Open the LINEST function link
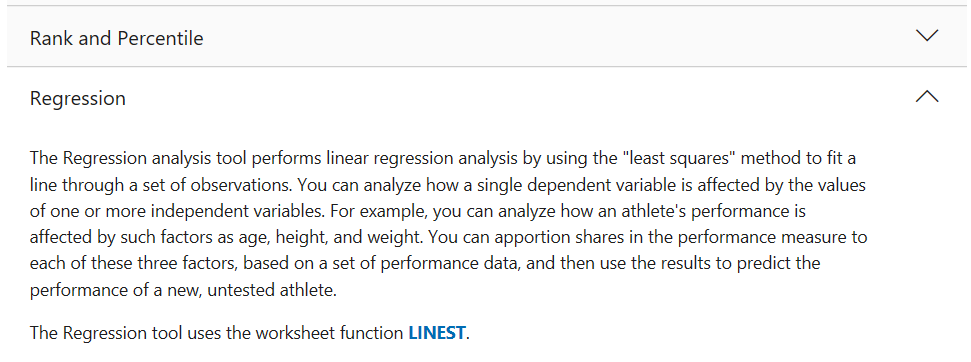971x362 pixels. (x=437, y=333)
